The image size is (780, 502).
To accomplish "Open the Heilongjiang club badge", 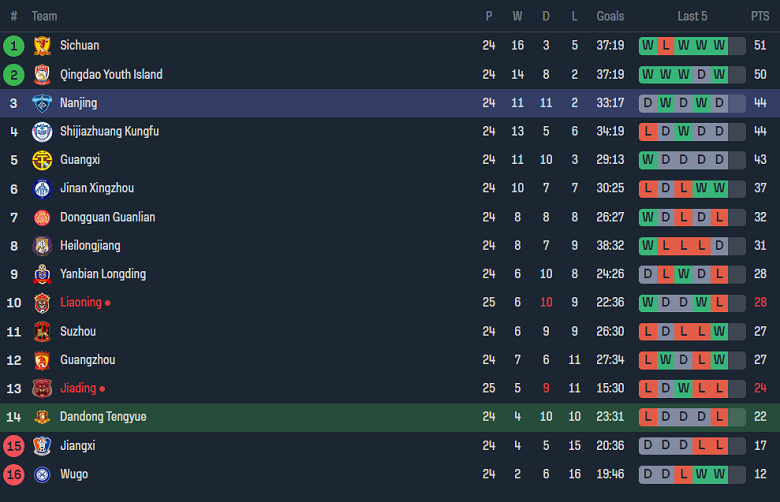I will [41, 246].
